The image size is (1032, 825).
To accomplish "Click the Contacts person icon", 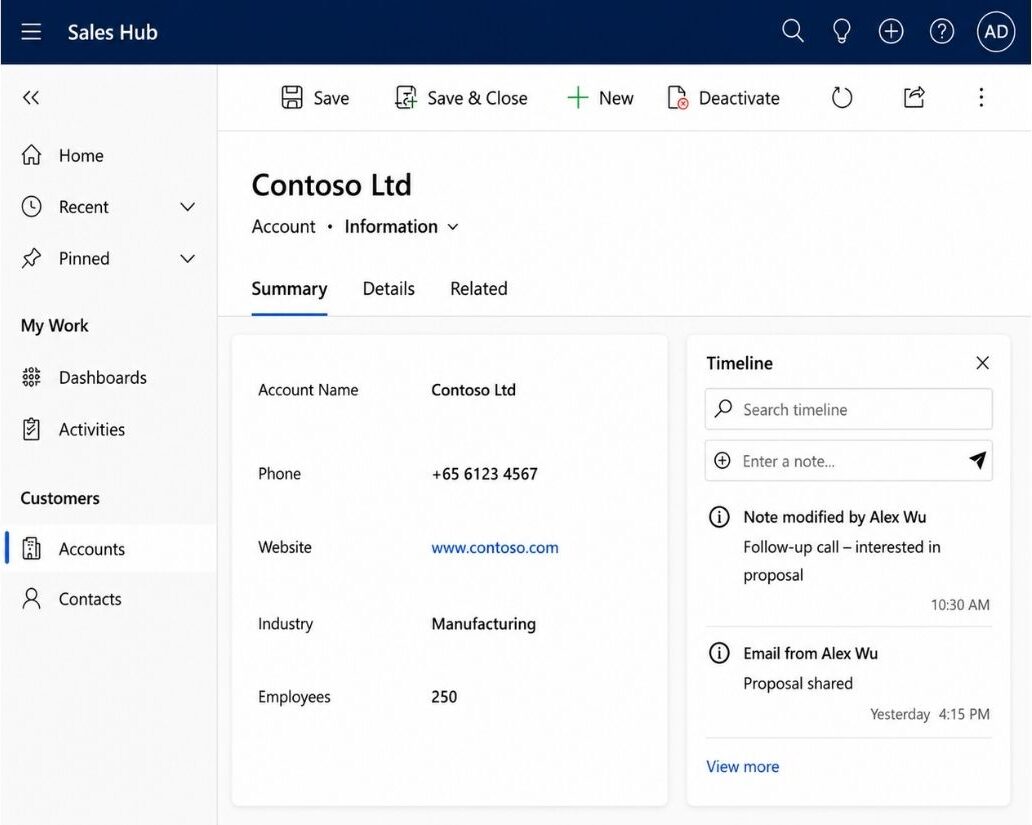I will coord(31,599).
